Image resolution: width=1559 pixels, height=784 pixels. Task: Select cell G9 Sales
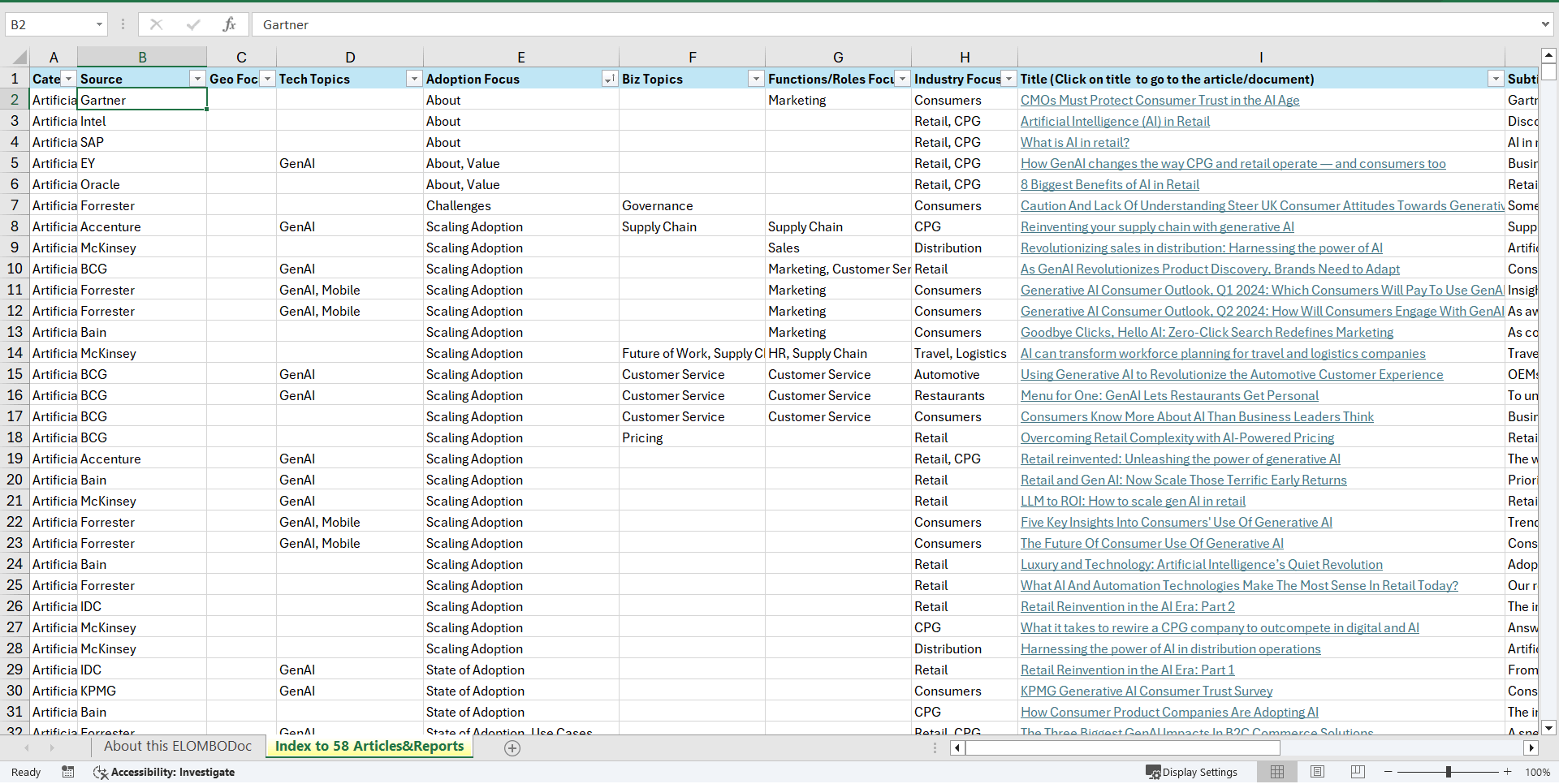pyautogui.click(x=838, y=248)
